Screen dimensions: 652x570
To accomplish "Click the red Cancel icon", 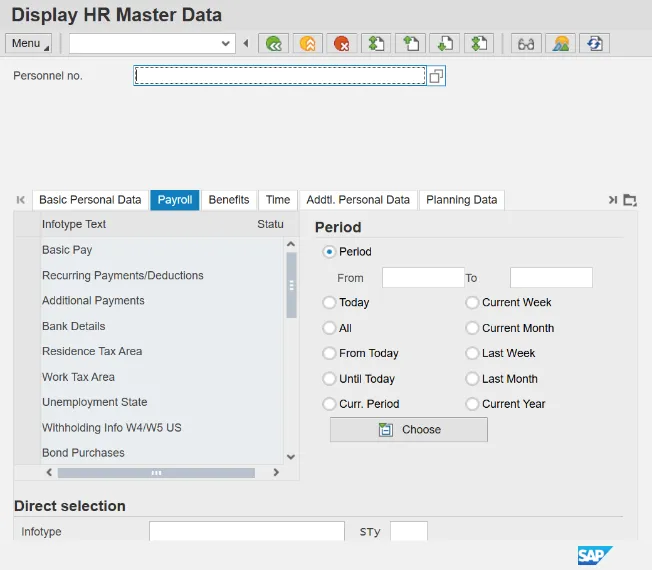I will point(341,43).
